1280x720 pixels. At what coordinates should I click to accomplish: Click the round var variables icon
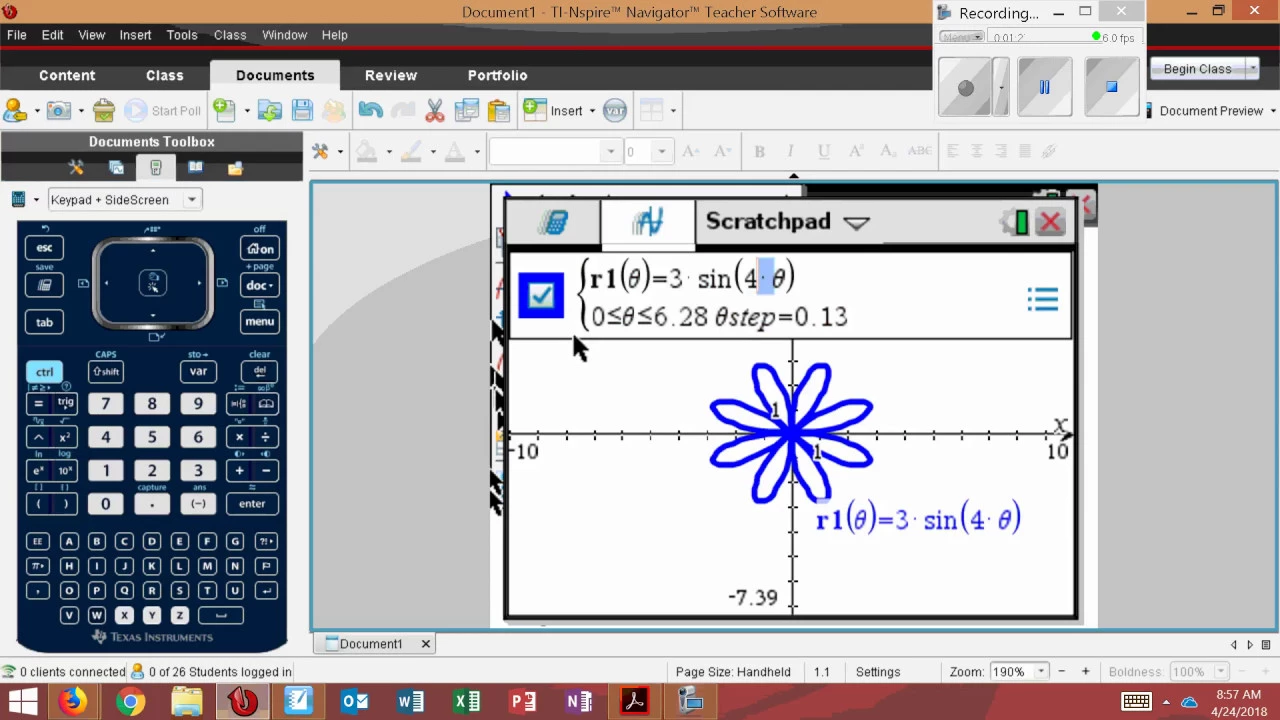(x=615, y=111)
